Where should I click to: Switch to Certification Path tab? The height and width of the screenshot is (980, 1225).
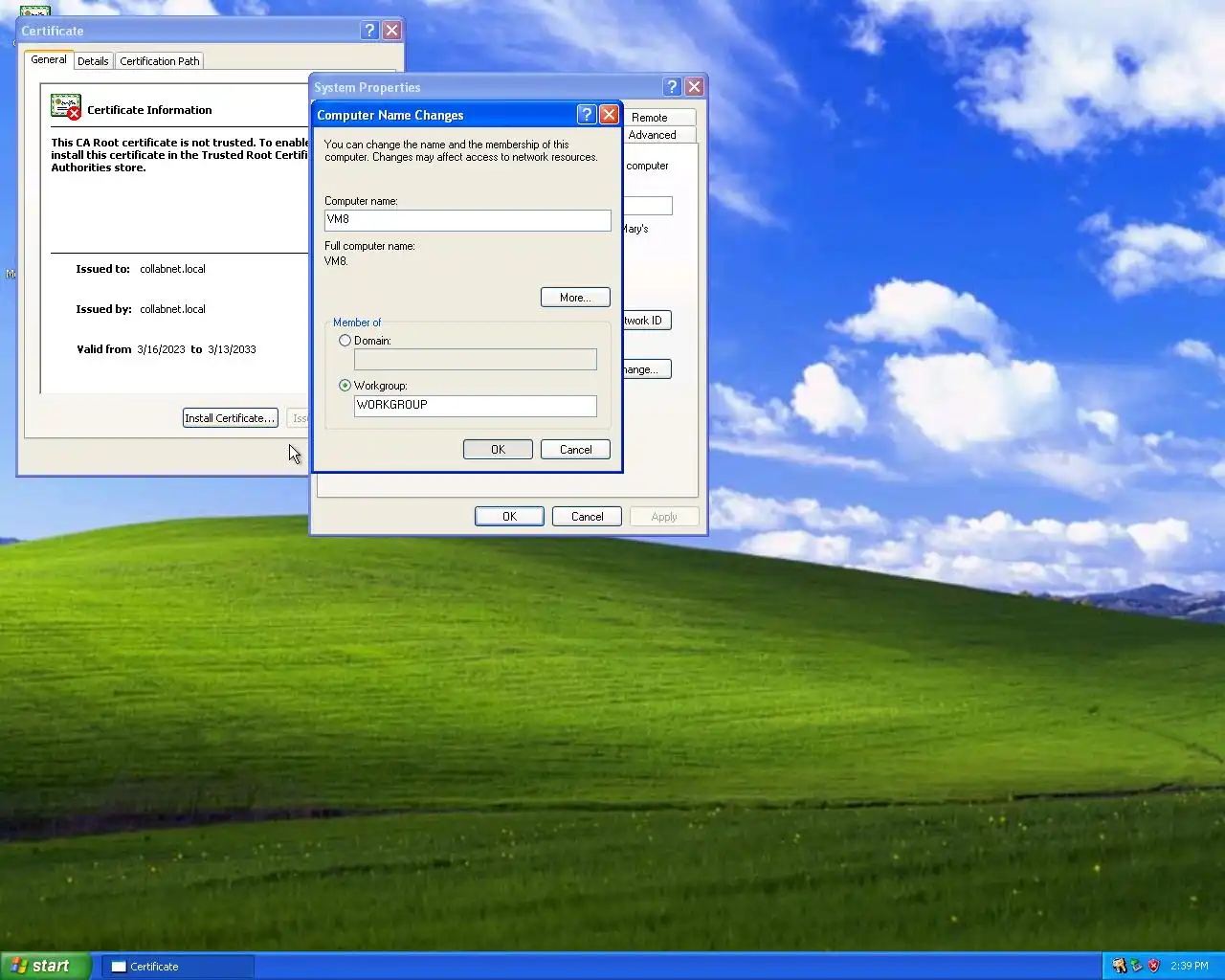160,61
